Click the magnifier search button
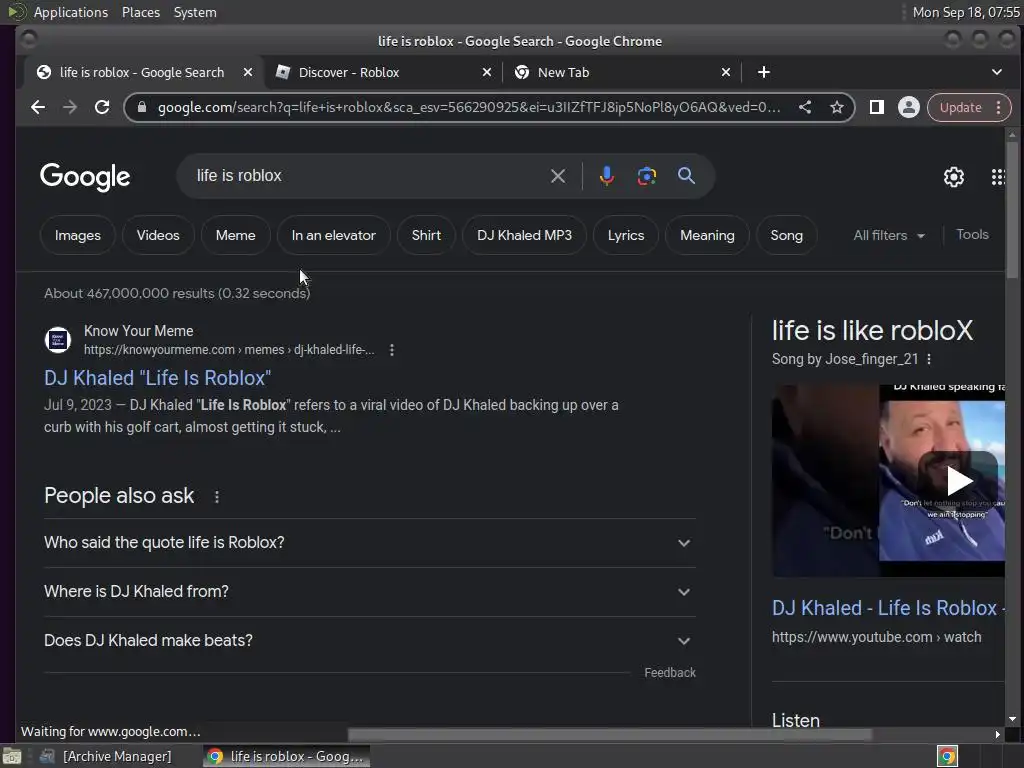This screenshot has width=1024, height=768. click(686, 176)
